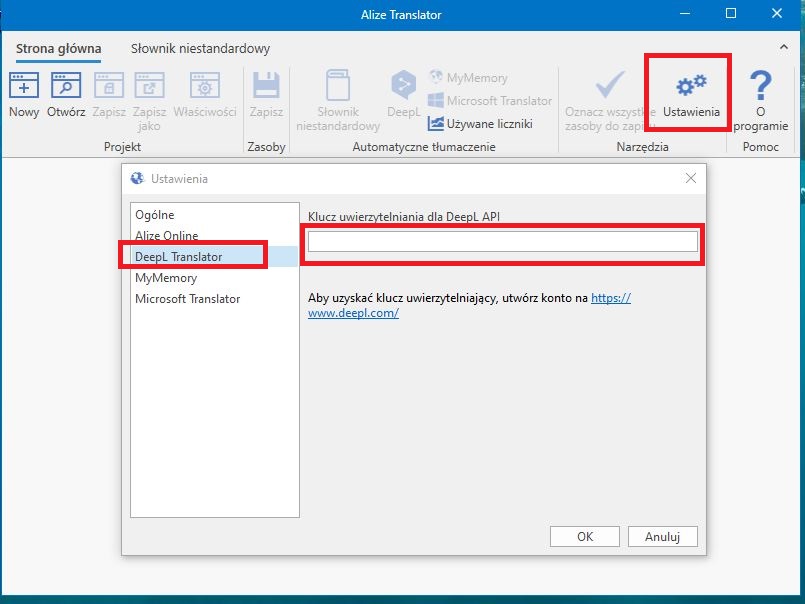This screenshot has height=604, width=805.
Task: Open Używane liczniki usage counters
Action: [x=480, y=124]
